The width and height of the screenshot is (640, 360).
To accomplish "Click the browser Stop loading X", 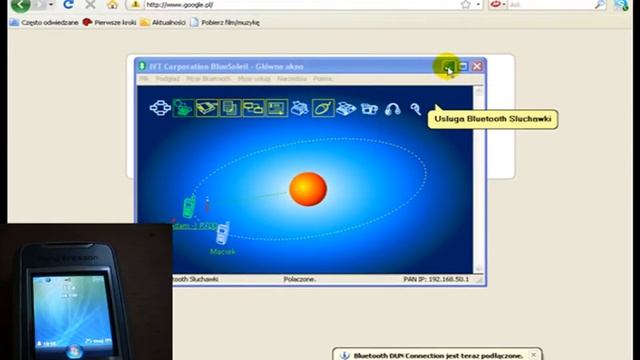I will point(90,4).
